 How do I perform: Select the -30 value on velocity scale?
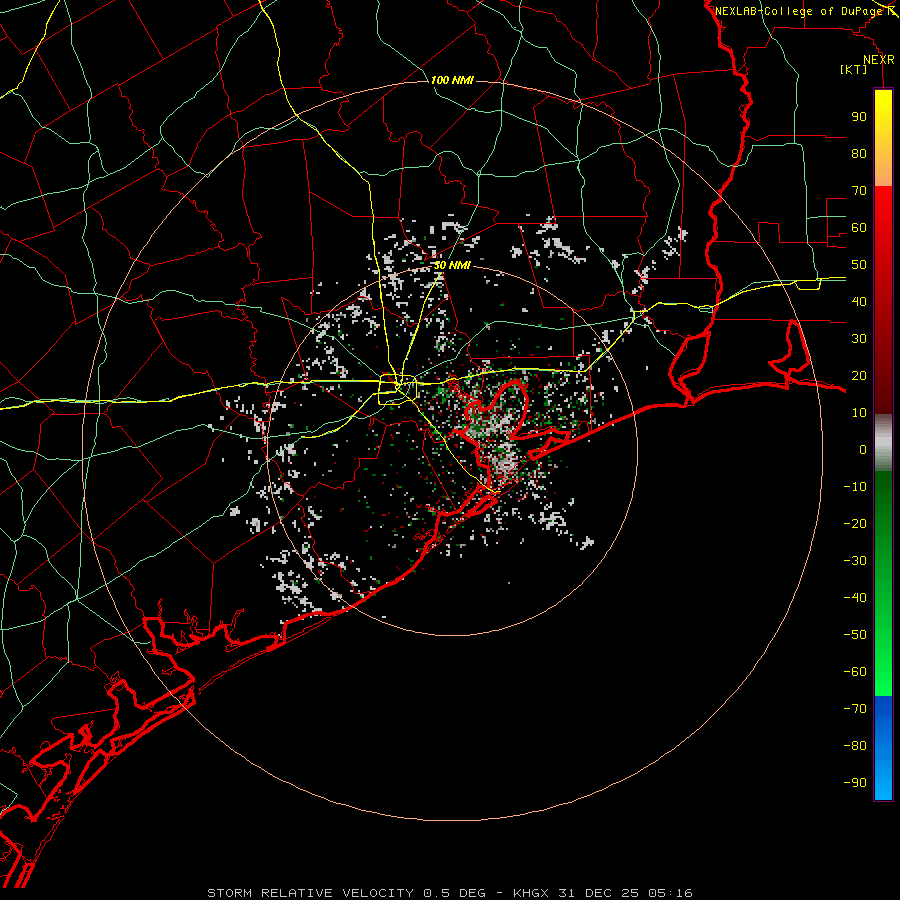855,561
